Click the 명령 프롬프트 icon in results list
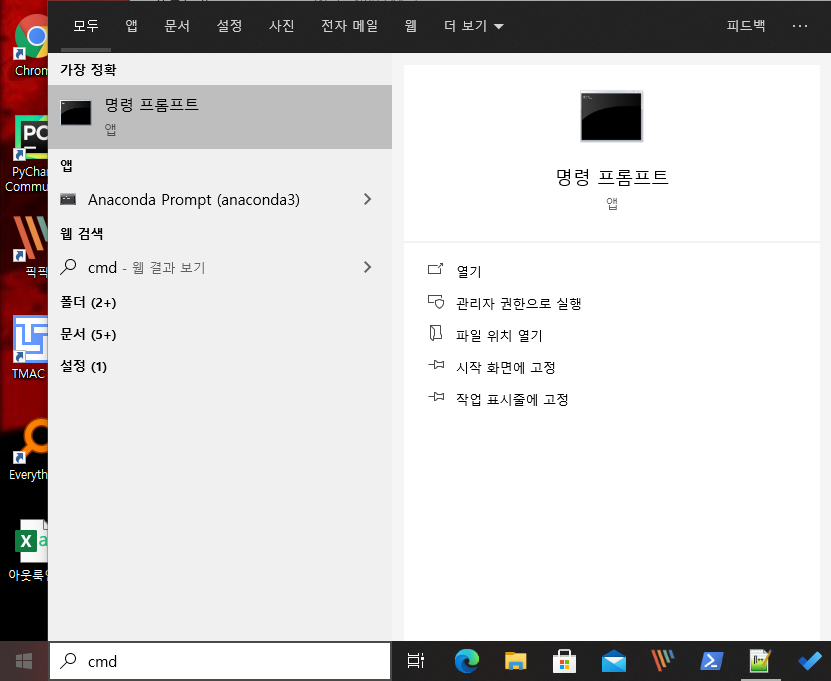 (76, 113)
